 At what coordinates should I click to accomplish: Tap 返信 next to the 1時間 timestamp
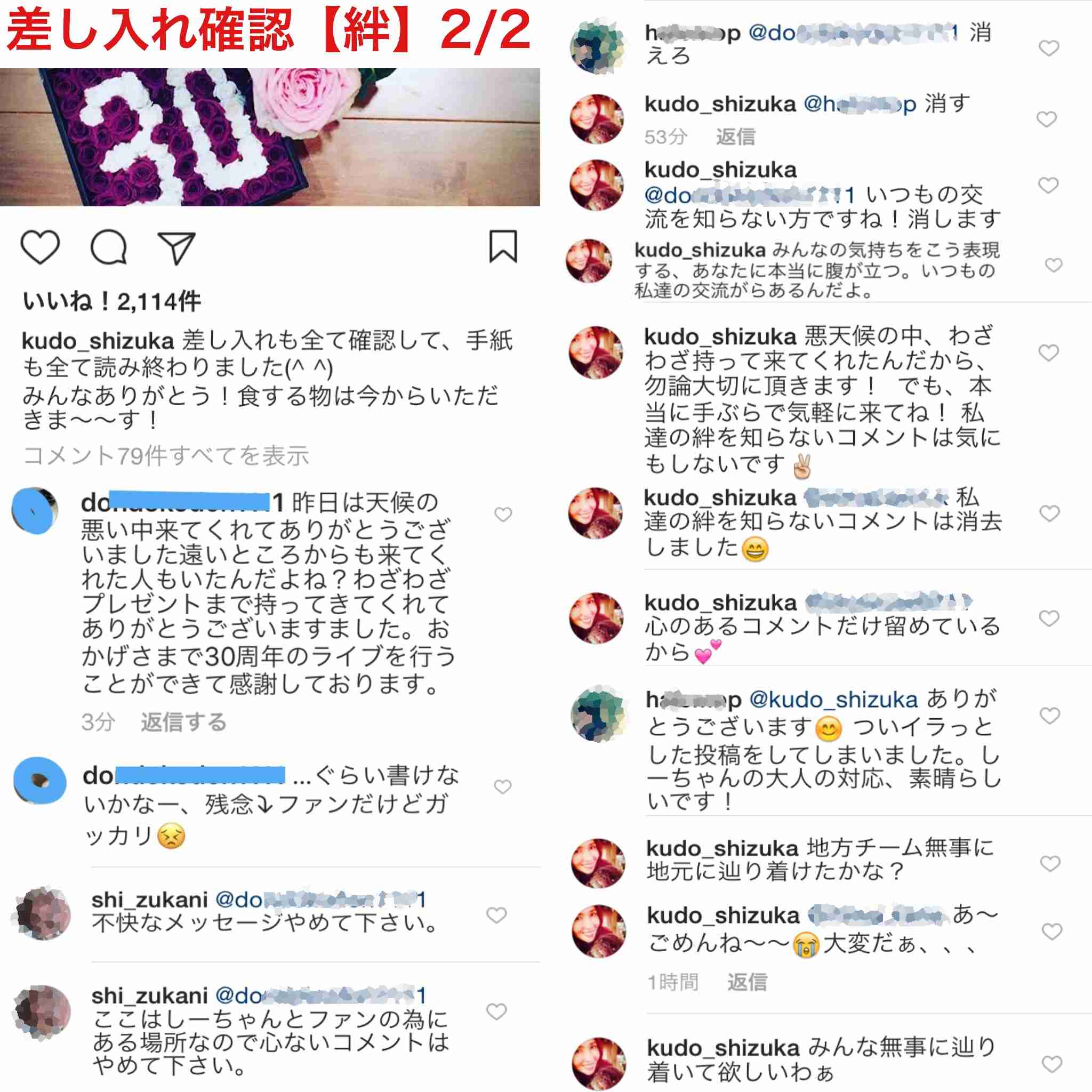(746, 982)
